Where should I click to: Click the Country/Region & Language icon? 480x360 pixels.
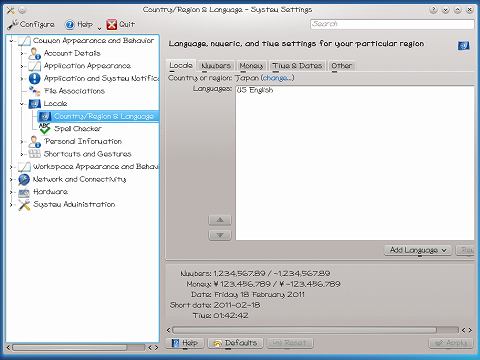45,116
